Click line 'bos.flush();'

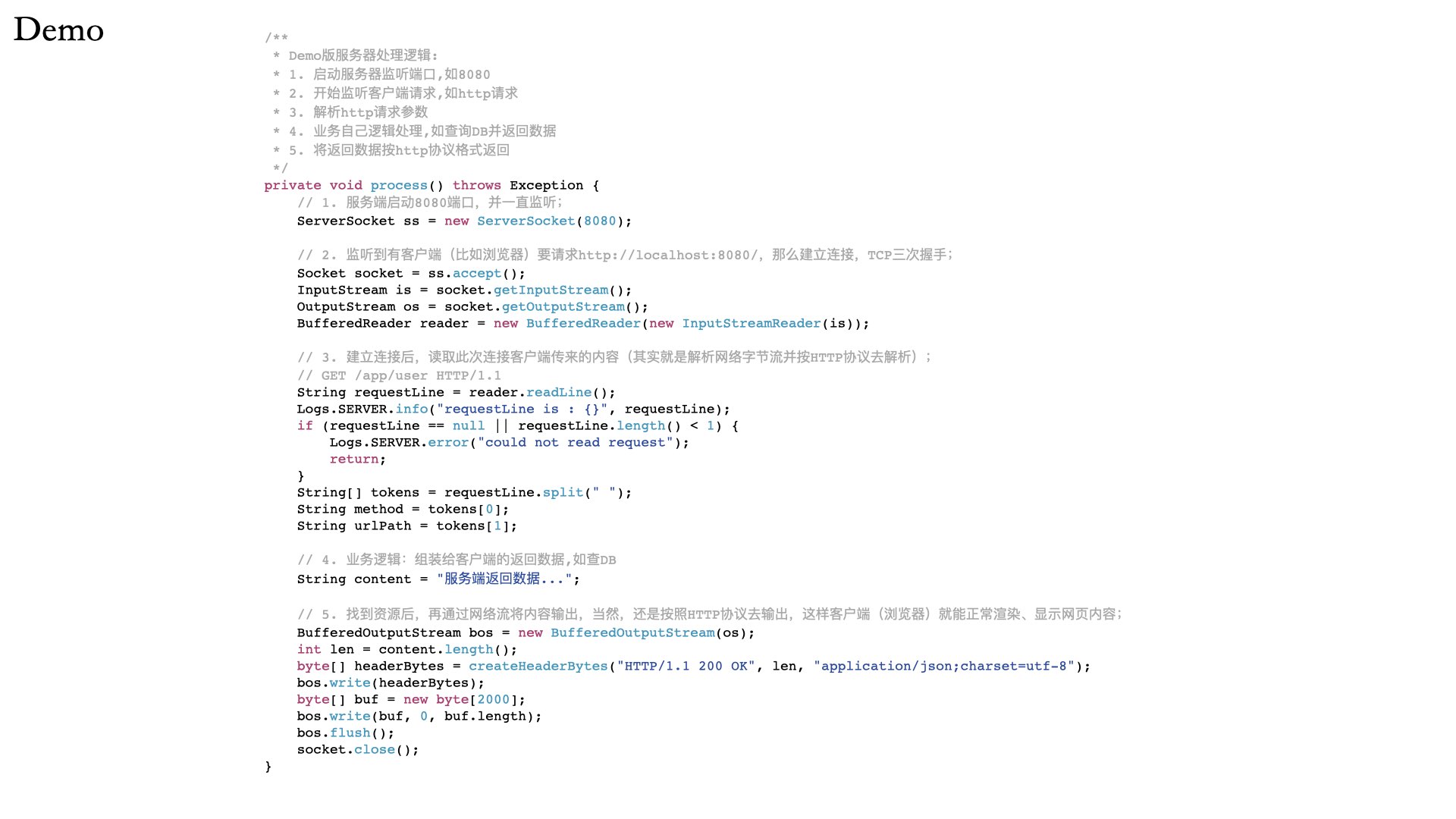pyautogui.click(x=346, y=733)
